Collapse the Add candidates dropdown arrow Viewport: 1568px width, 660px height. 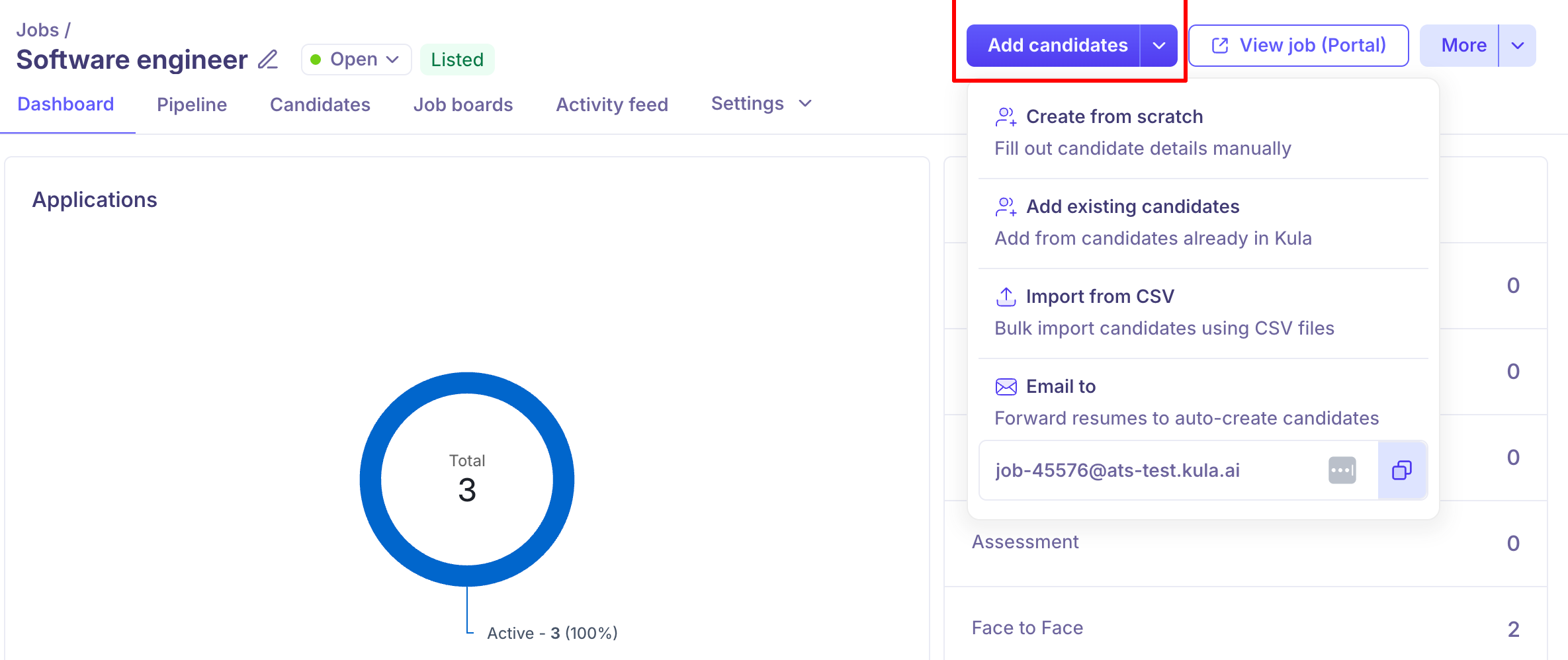point(1158,46)
